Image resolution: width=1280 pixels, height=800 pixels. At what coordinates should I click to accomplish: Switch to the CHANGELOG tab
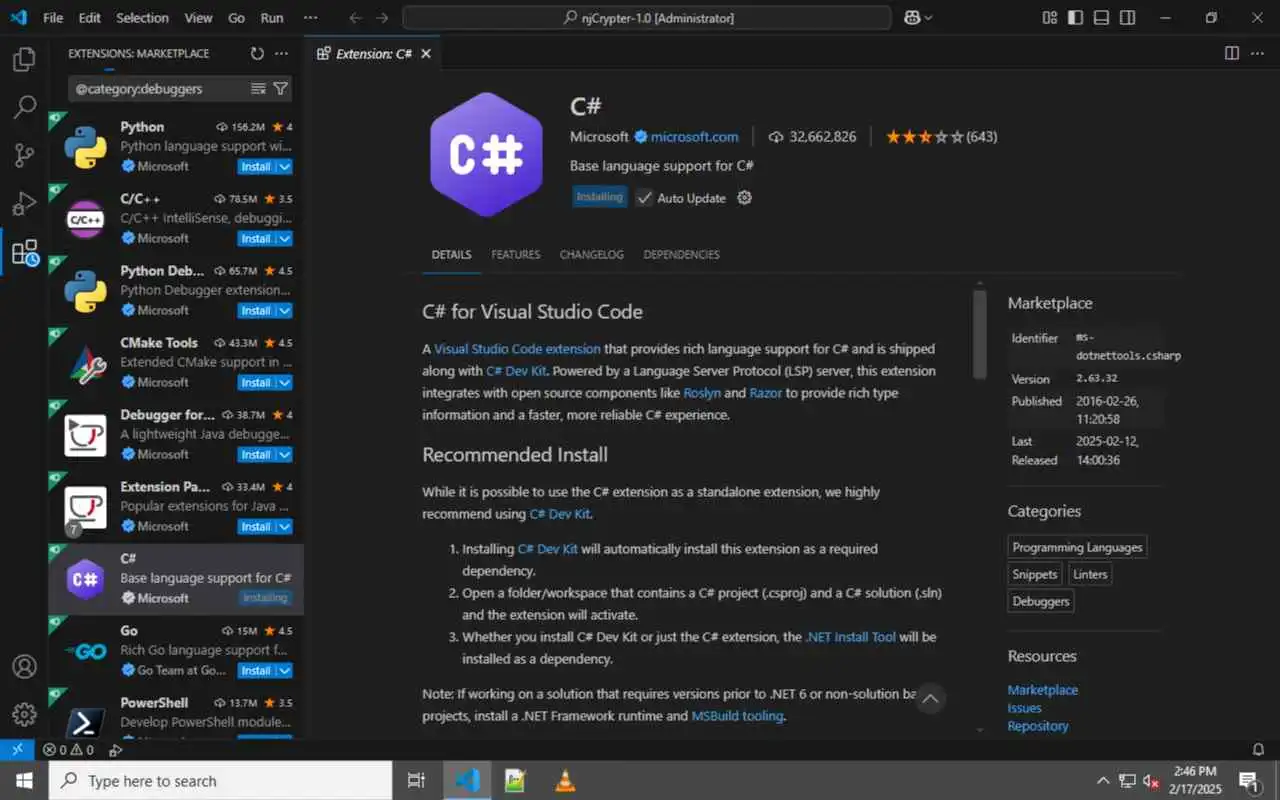[x=591, y=255]
